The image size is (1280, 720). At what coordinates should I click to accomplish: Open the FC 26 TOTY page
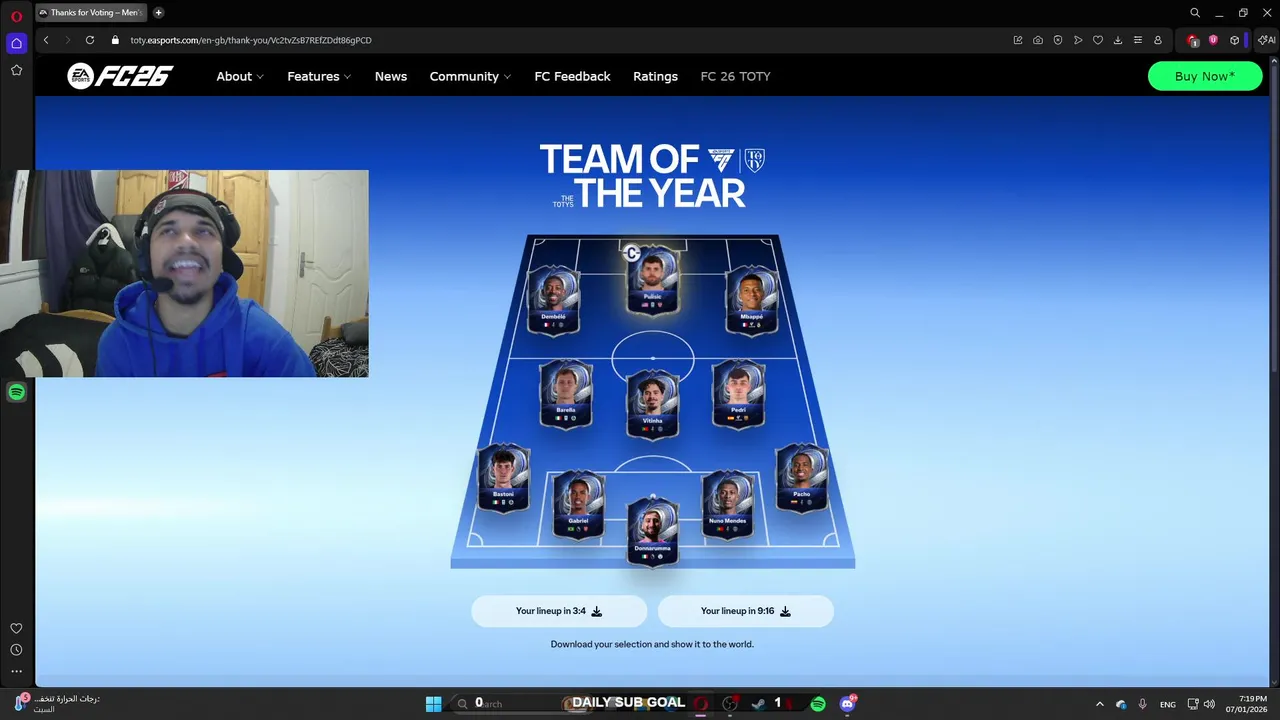[735, 76]
